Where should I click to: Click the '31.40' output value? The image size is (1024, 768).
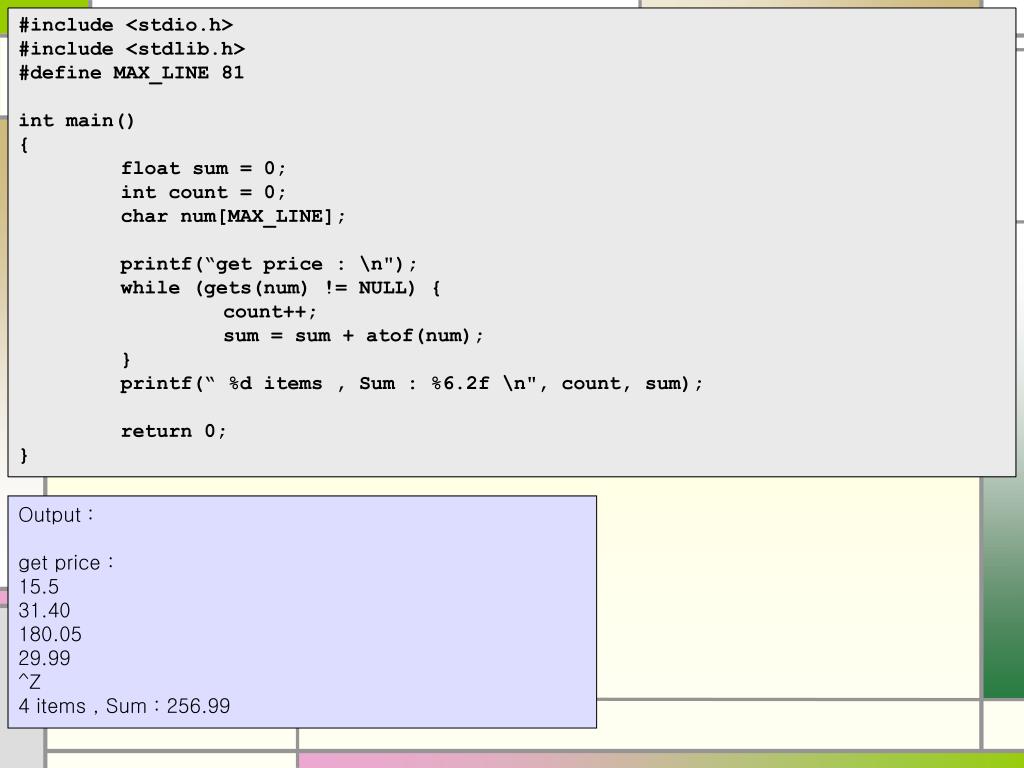point(44,611)
